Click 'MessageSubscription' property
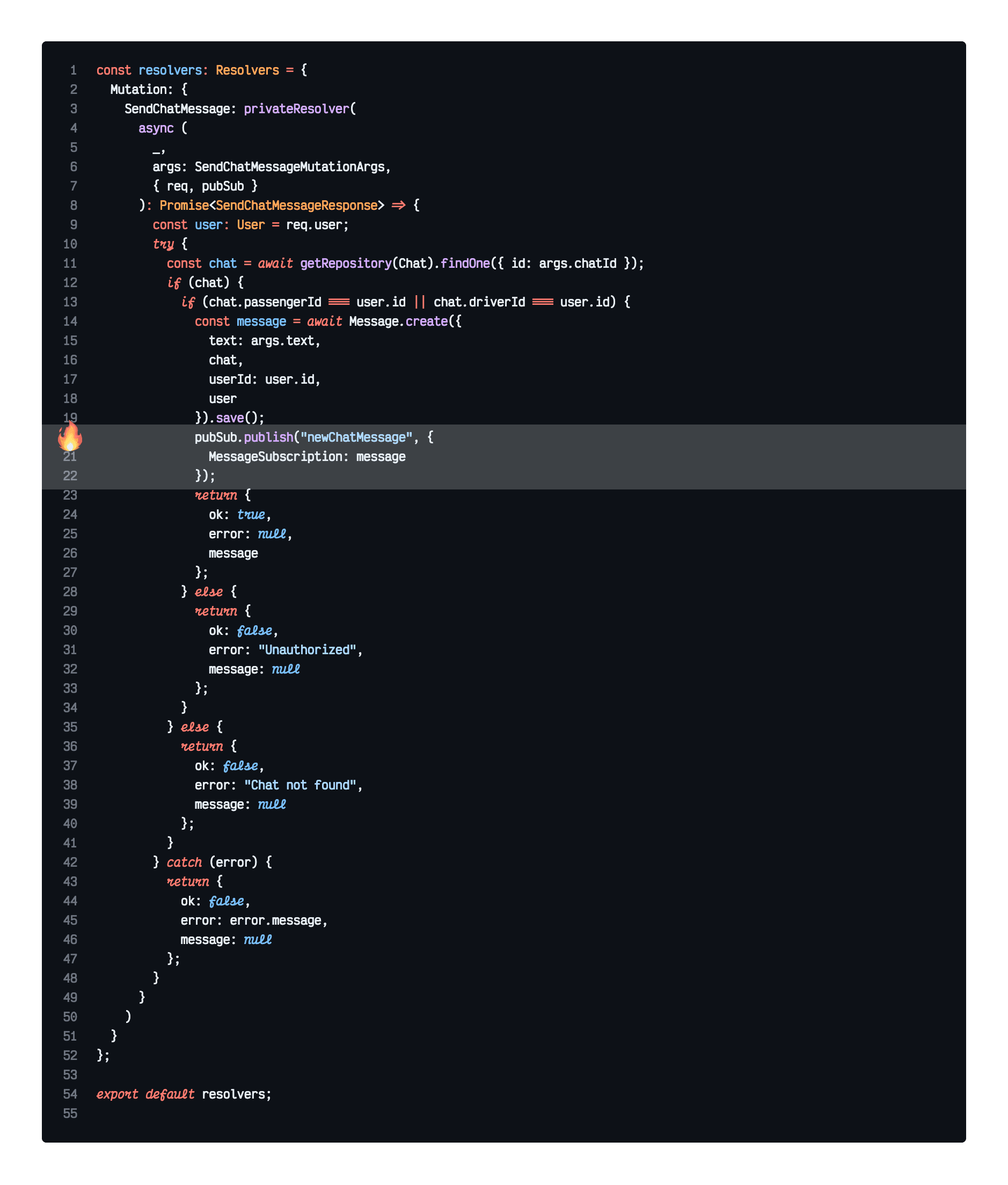 click(275, 457)
